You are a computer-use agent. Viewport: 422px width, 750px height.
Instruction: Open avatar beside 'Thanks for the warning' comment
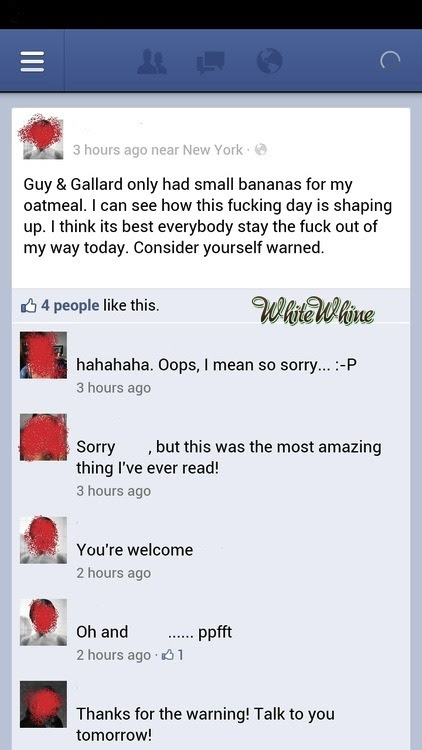pyautogui.click(x=44, y=704)
